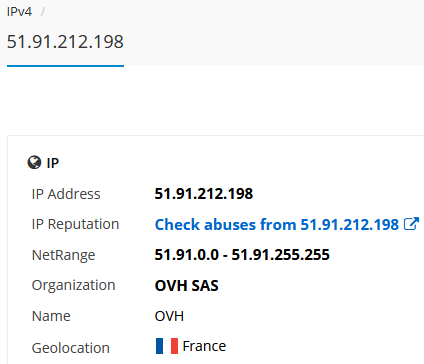Screen dimensions: 424x364
Task: Click the OVH SAS organization value
Action: coord(186,286)
